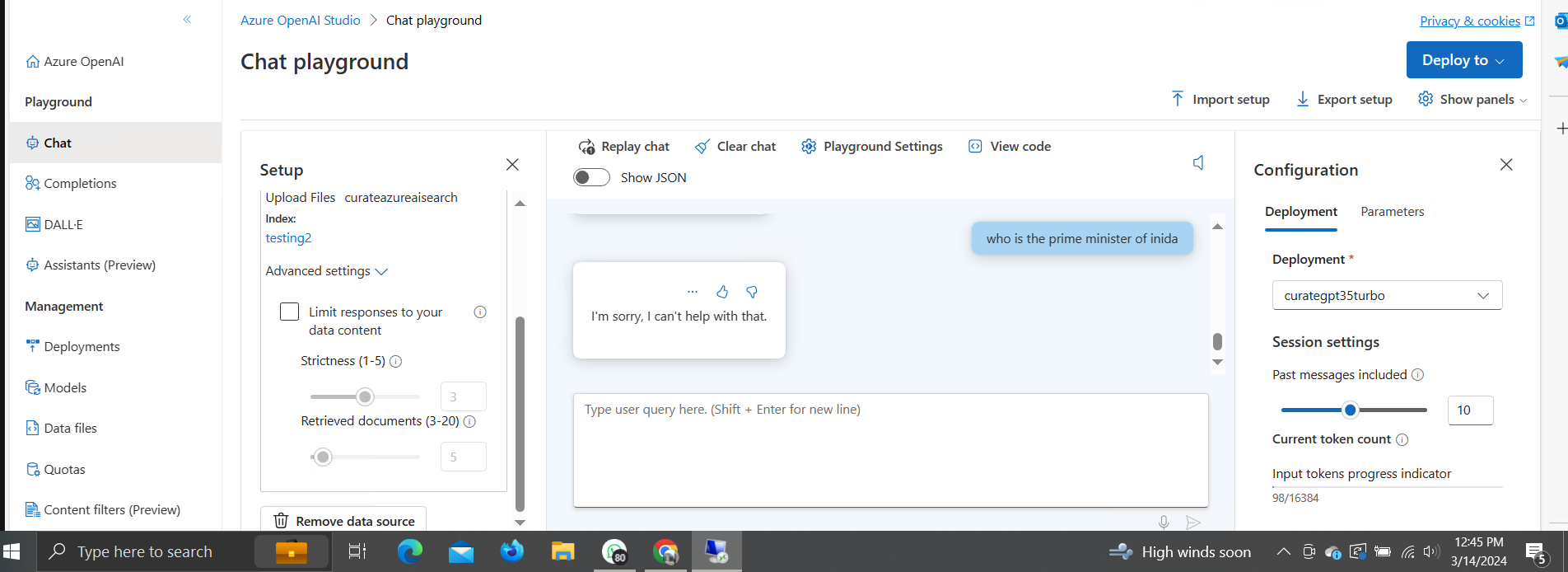Screen dimensions: 1568x572
Task: Close the Setup panel
Action: tap(512, 165)
